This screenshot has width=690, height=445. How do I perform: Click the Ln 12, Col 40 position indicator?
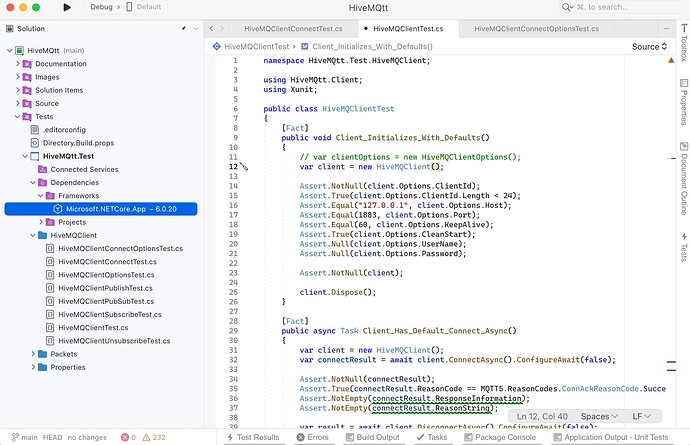(x=542, y=416)
